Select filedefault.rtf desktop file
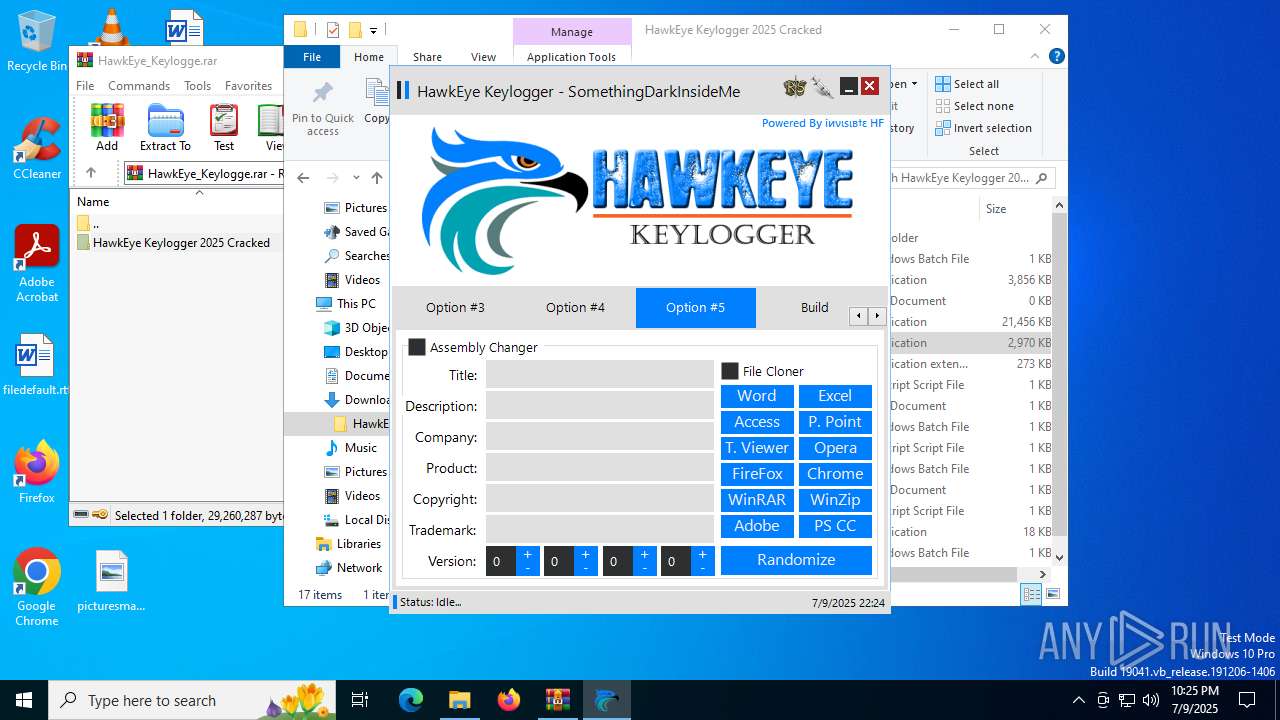The width and height of the screenshot is (1280, 720). coord(36,365)
